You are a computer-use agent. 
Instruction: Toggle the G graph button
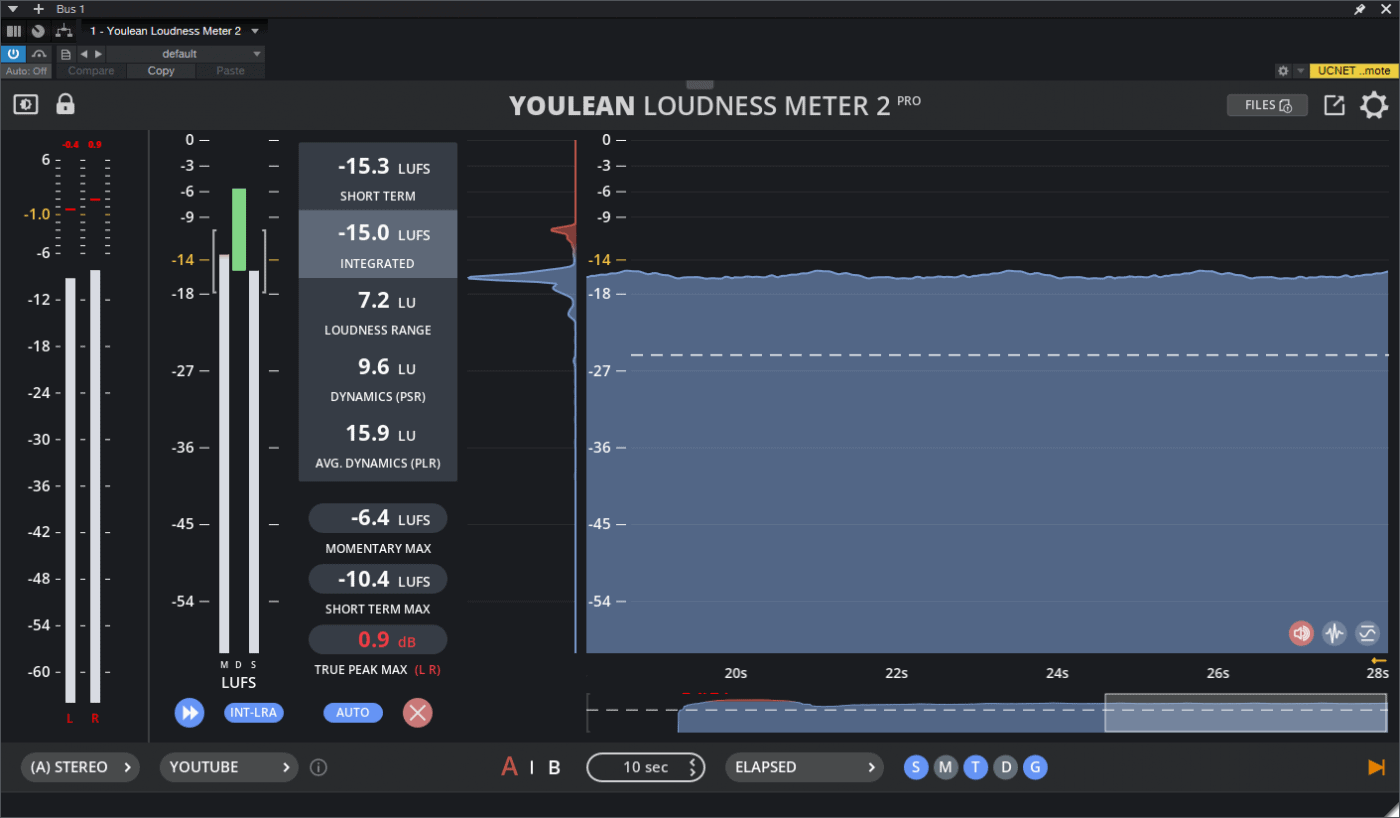(1036, 767)
